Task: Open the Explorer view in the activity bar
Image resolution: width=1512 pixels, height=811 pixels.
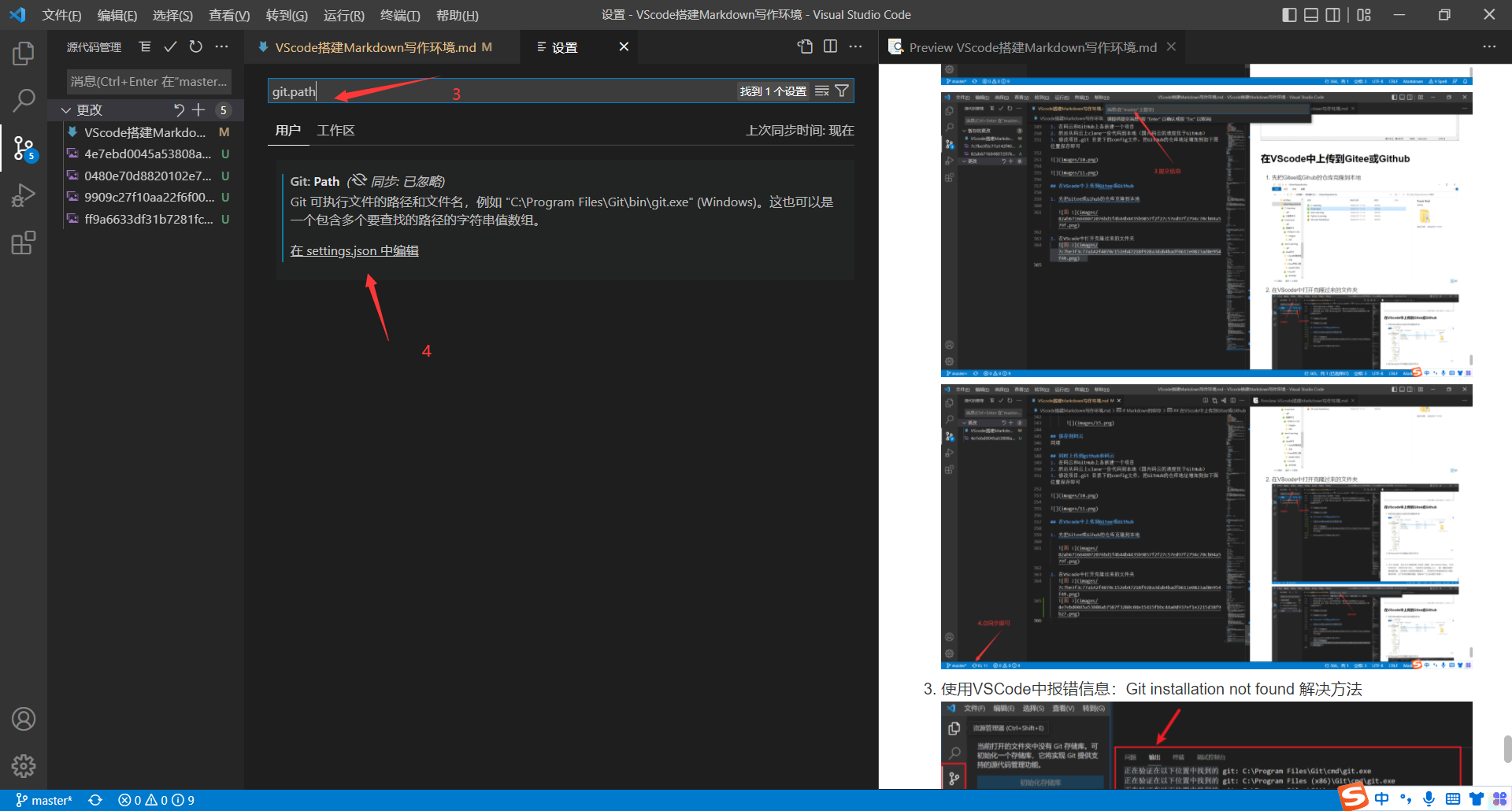Action: (x=24, y=54)
